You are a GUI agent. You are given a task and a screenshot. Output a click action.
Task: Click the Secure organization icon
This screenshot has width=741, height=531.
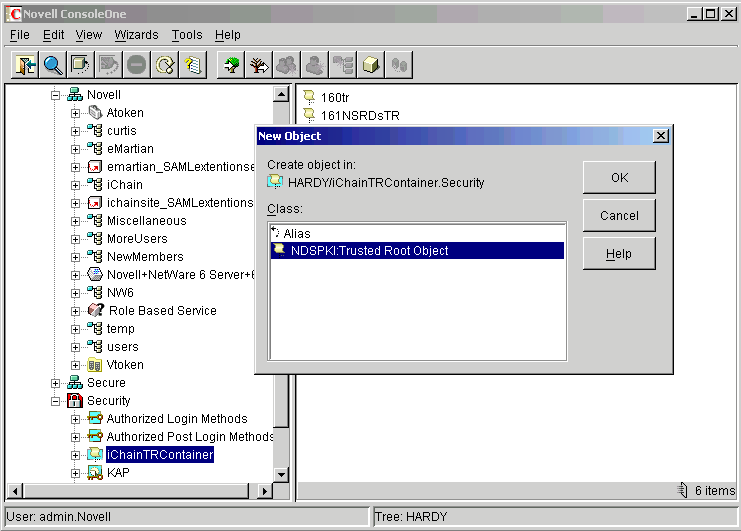[75, 383]
